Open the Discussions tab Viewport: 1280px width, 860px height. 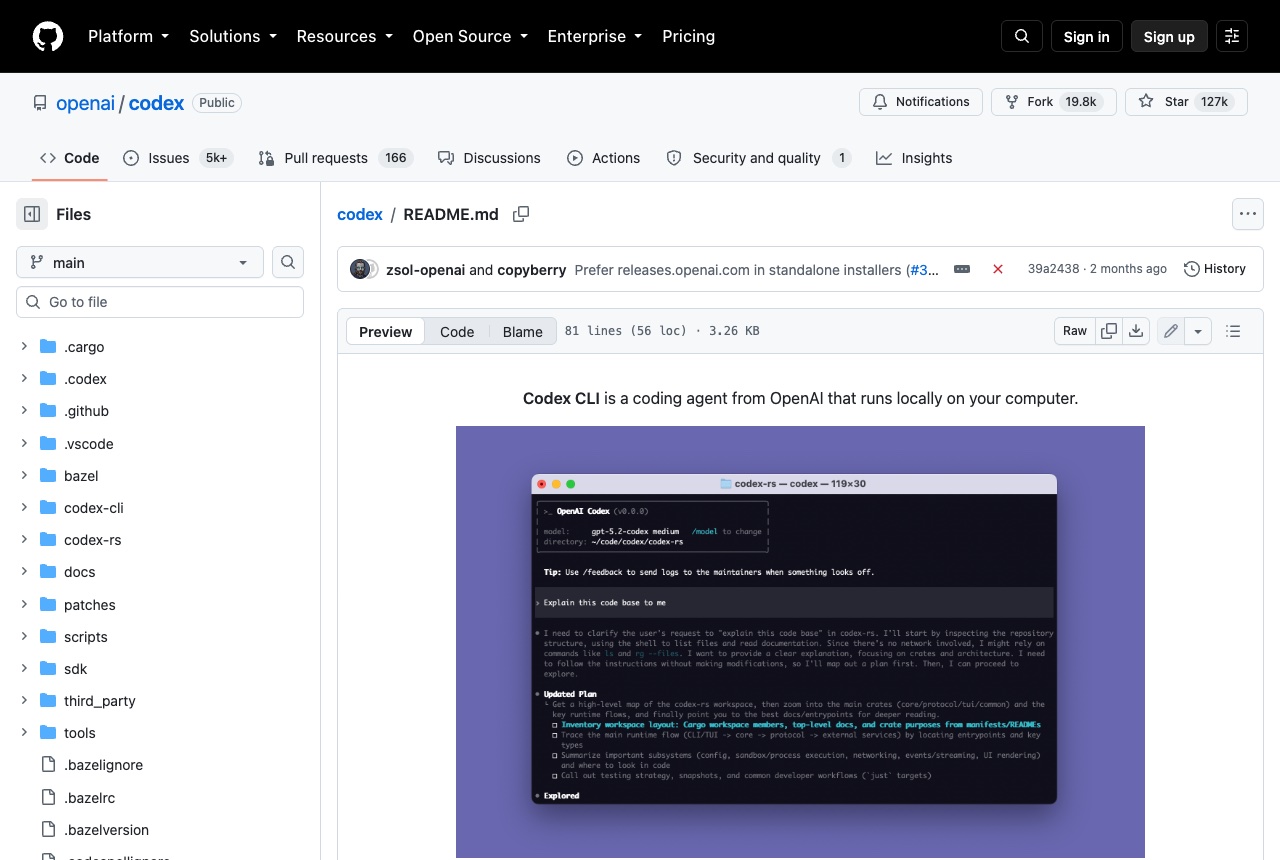(489, 158)
